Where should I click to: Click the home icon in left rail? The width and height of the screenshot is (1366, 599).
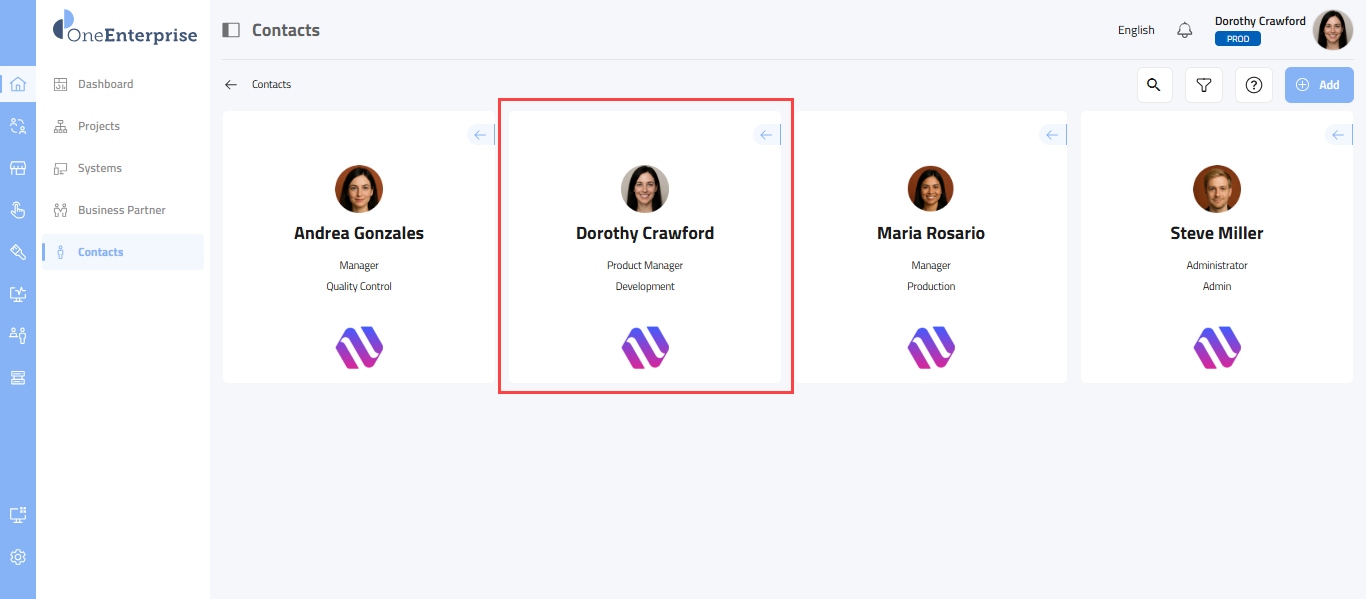click(x=17, y=84)
